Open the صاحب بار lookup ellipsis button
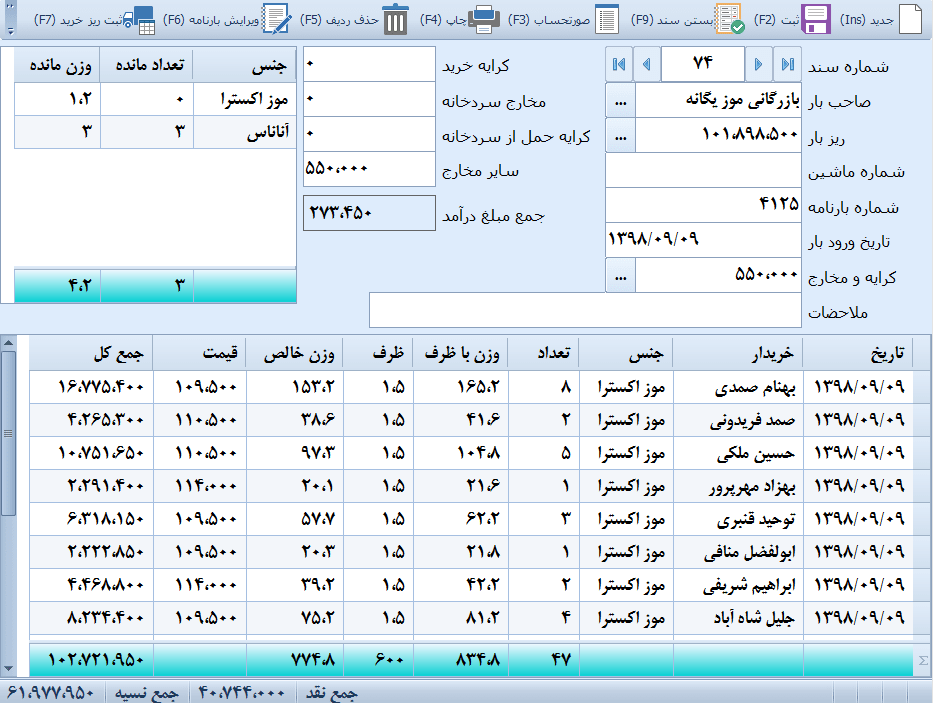The height and width of the screenshot is (703, 933). coord(621,101)
